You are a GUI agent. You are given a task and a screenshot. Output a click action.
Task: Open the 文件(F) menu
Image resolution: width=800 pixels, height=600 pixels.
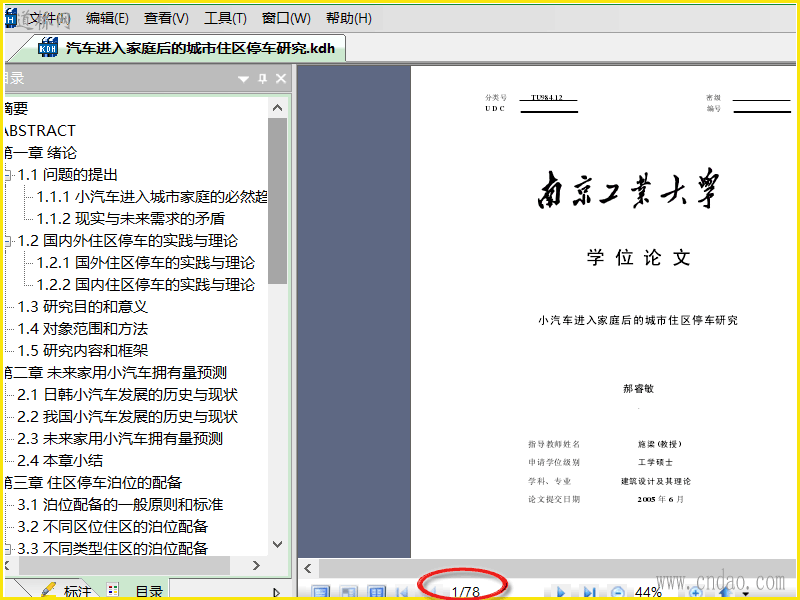click(x=47, y=19)
